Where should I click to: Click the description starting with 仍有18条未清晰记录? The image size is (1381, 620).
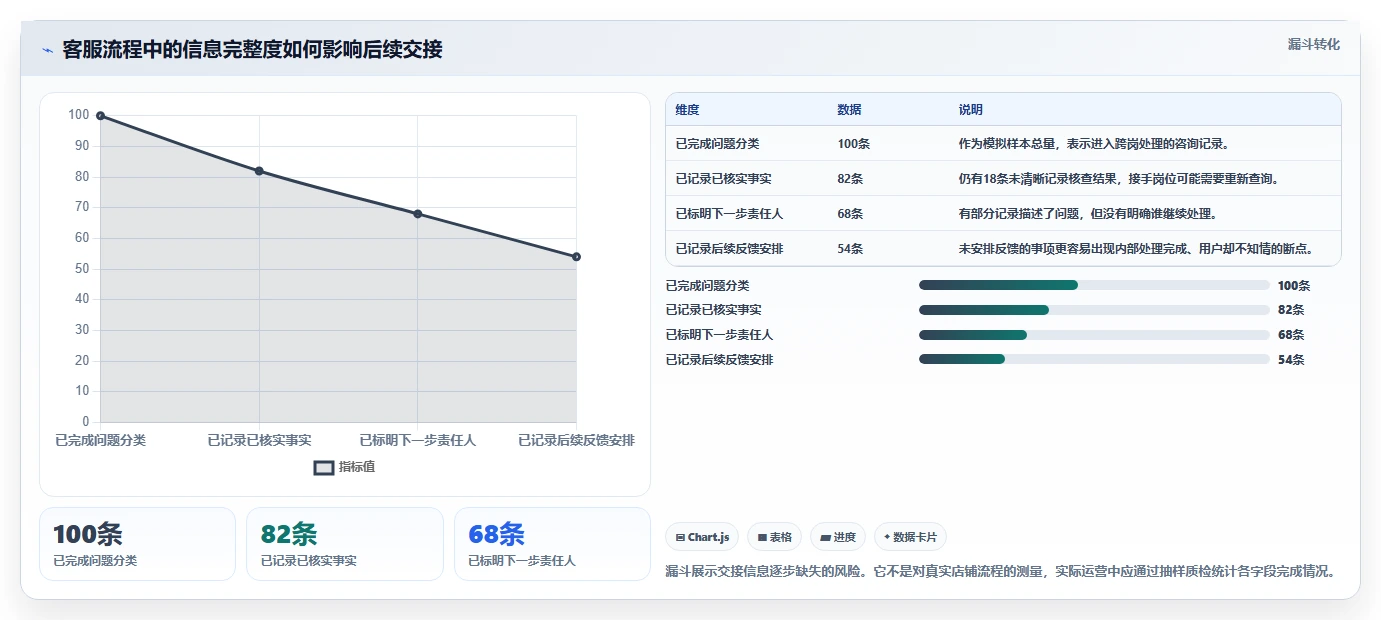coord(1119,179)
